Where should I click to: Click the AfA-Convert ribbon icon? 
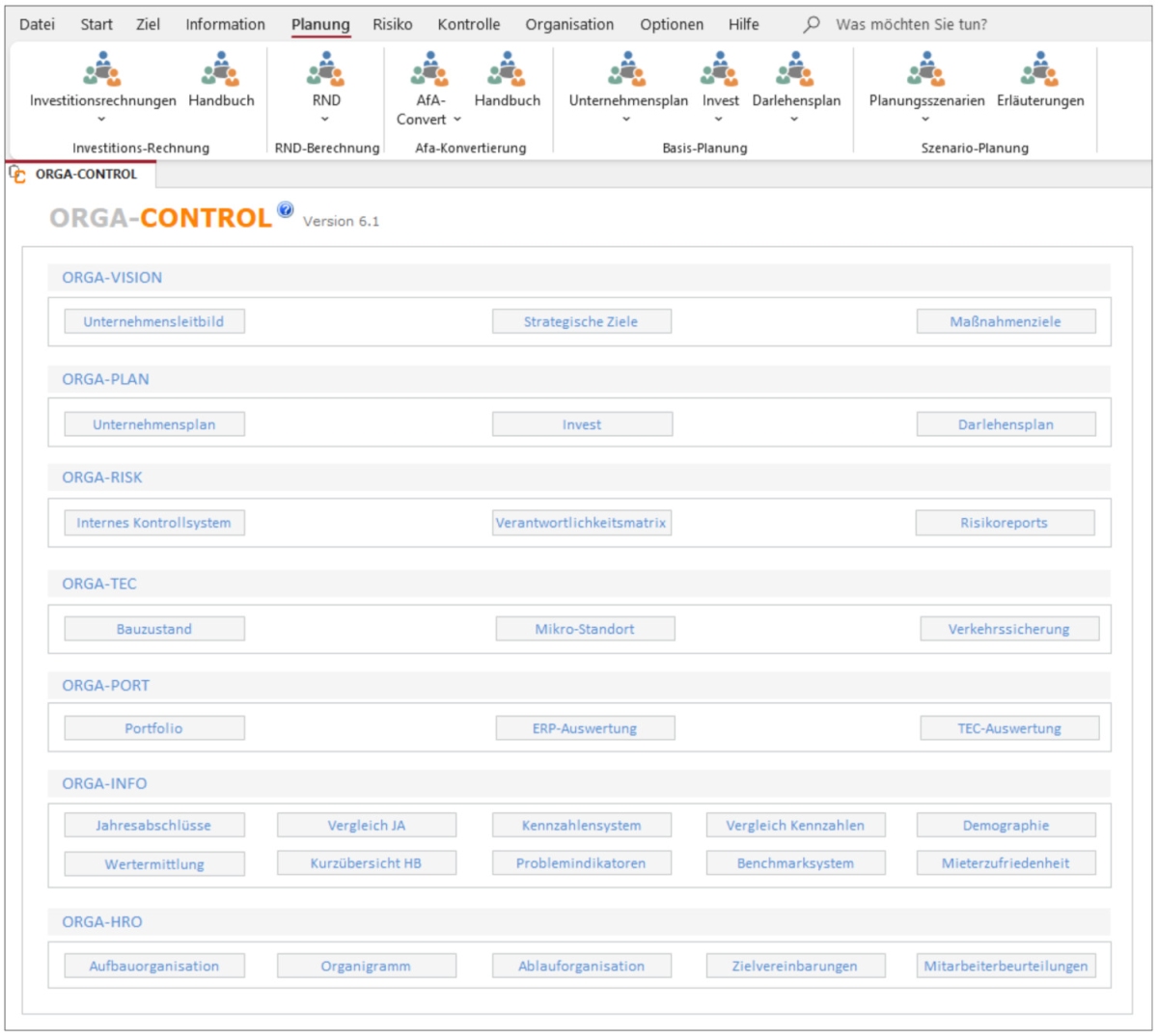pos(429,70)
